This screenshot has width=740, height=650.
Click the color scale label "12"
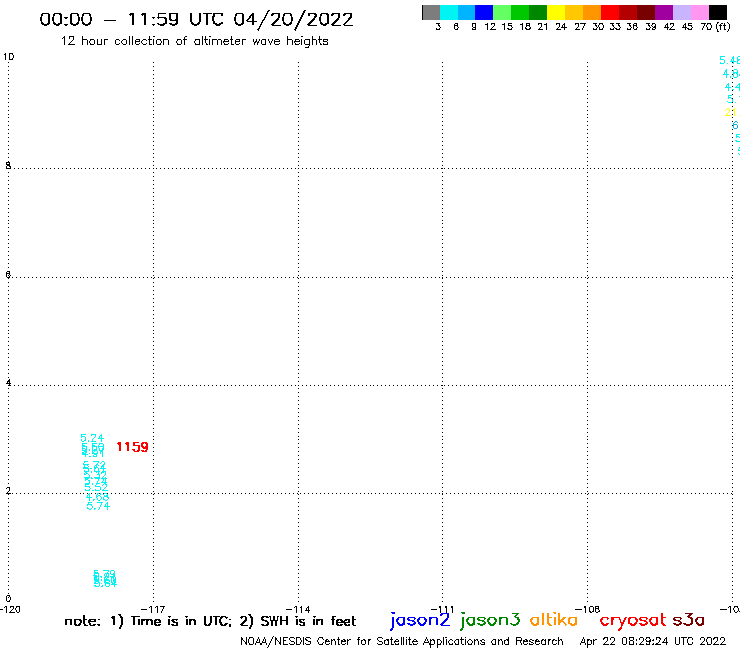point(490,26)
